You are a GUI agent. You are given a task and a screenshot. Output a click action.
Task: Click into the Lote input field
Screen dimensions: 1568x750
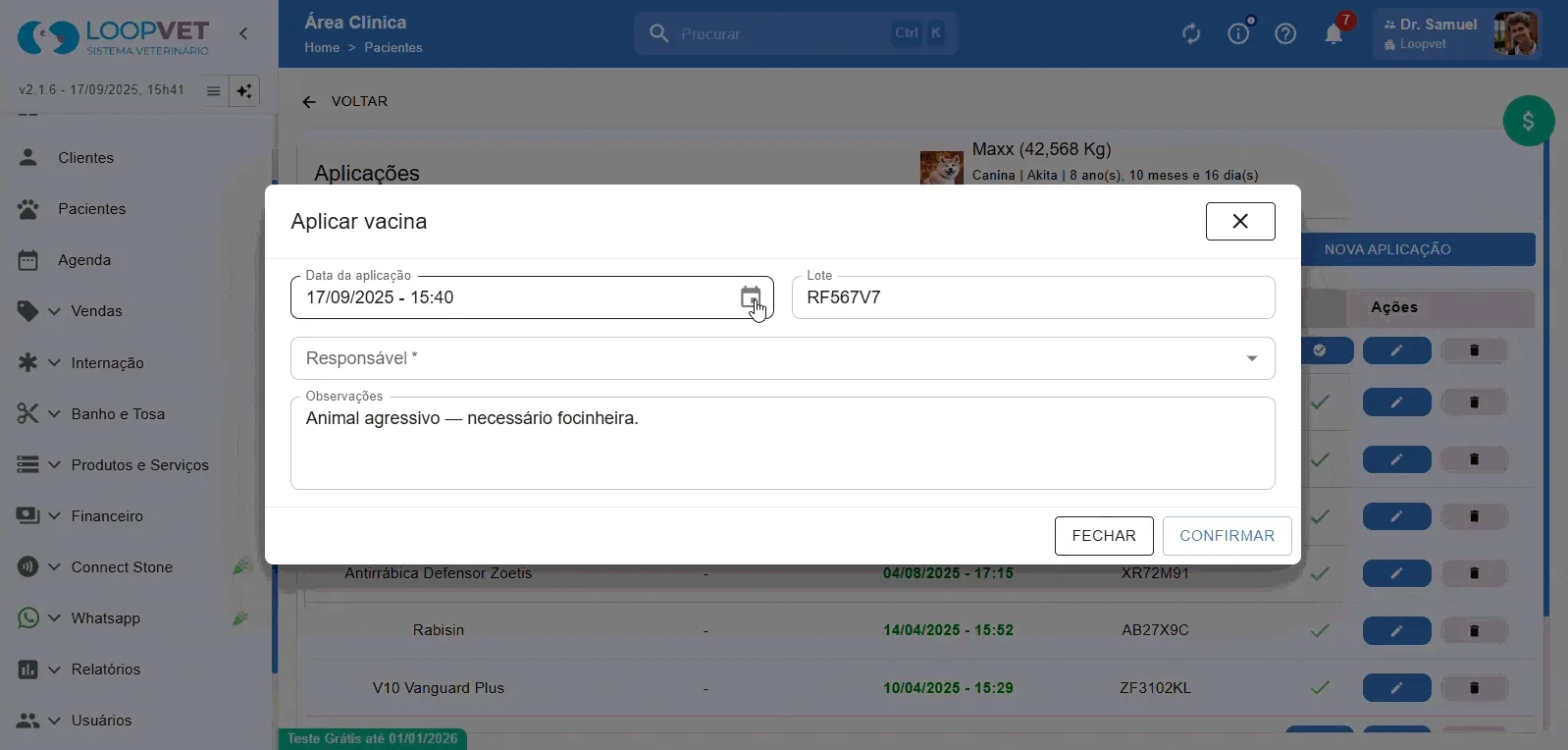pos(1033,297)
